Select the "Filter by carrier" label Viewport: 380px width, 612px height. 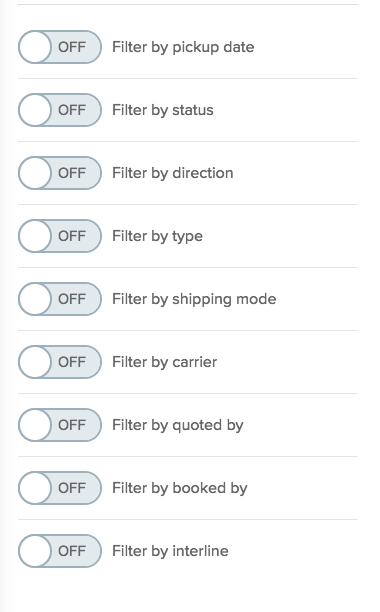pos(164,362)
